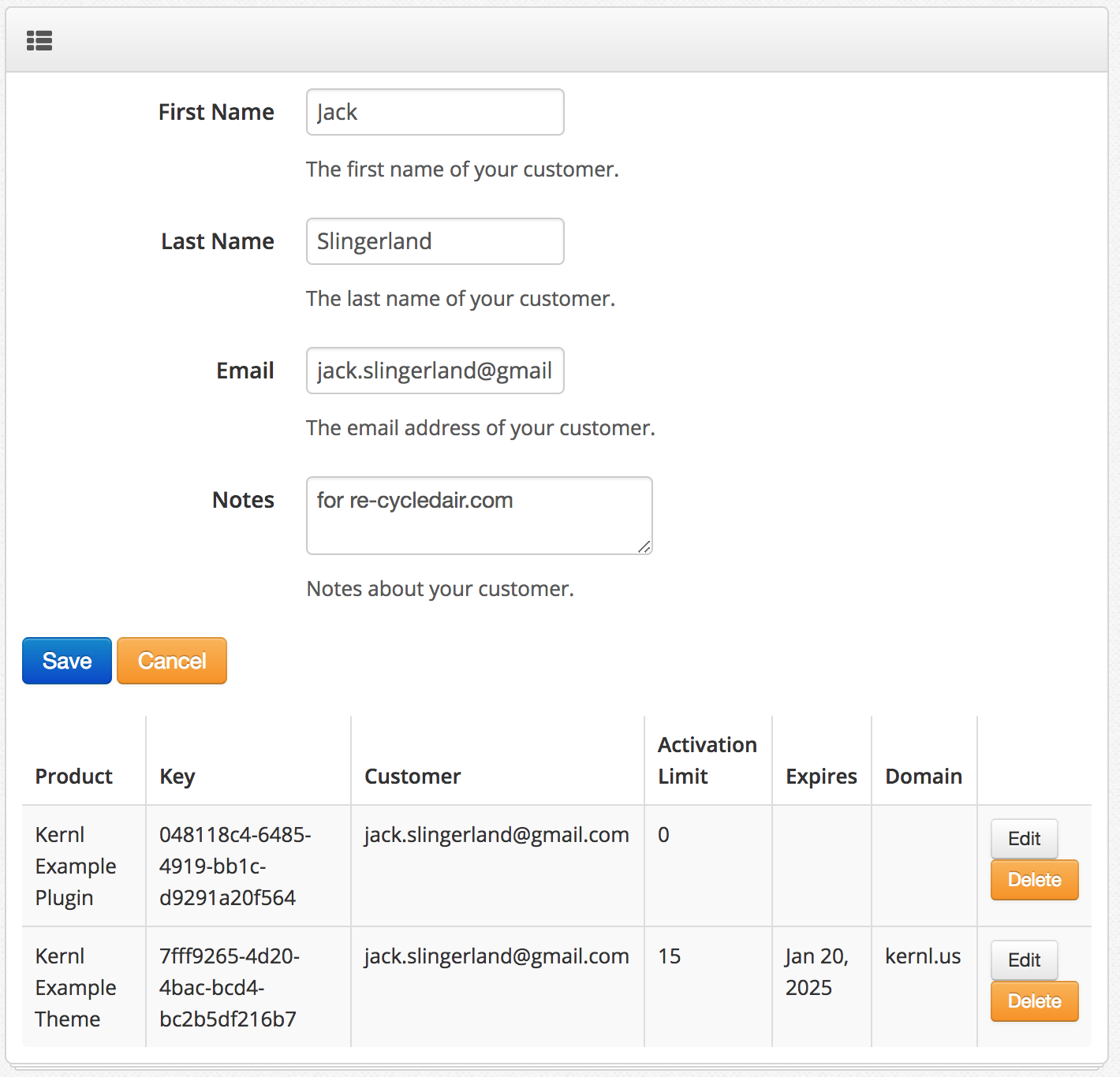
Task: Delete the Kernl Example Plugin license
Action: tap(1034, 880)
